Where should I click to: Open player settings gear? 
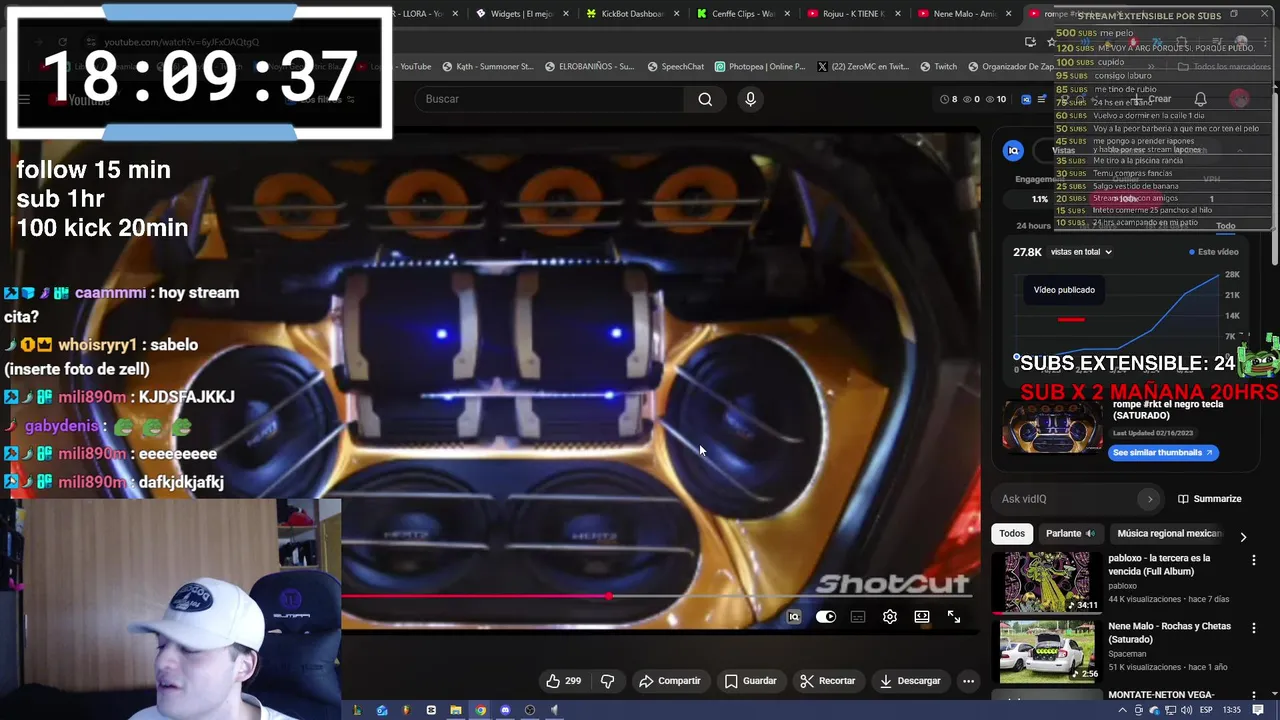[890, 617]
